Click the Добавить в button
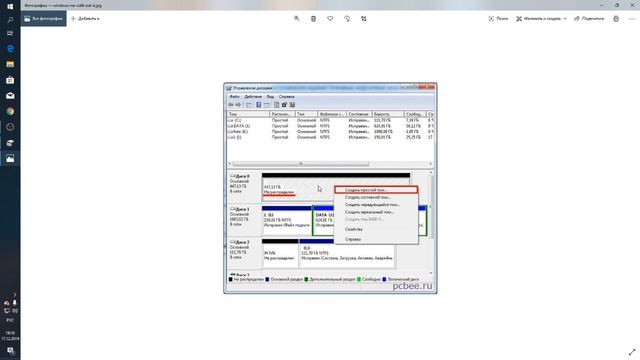This screenshot has height=360, width=640. click(x=85, y=19)
